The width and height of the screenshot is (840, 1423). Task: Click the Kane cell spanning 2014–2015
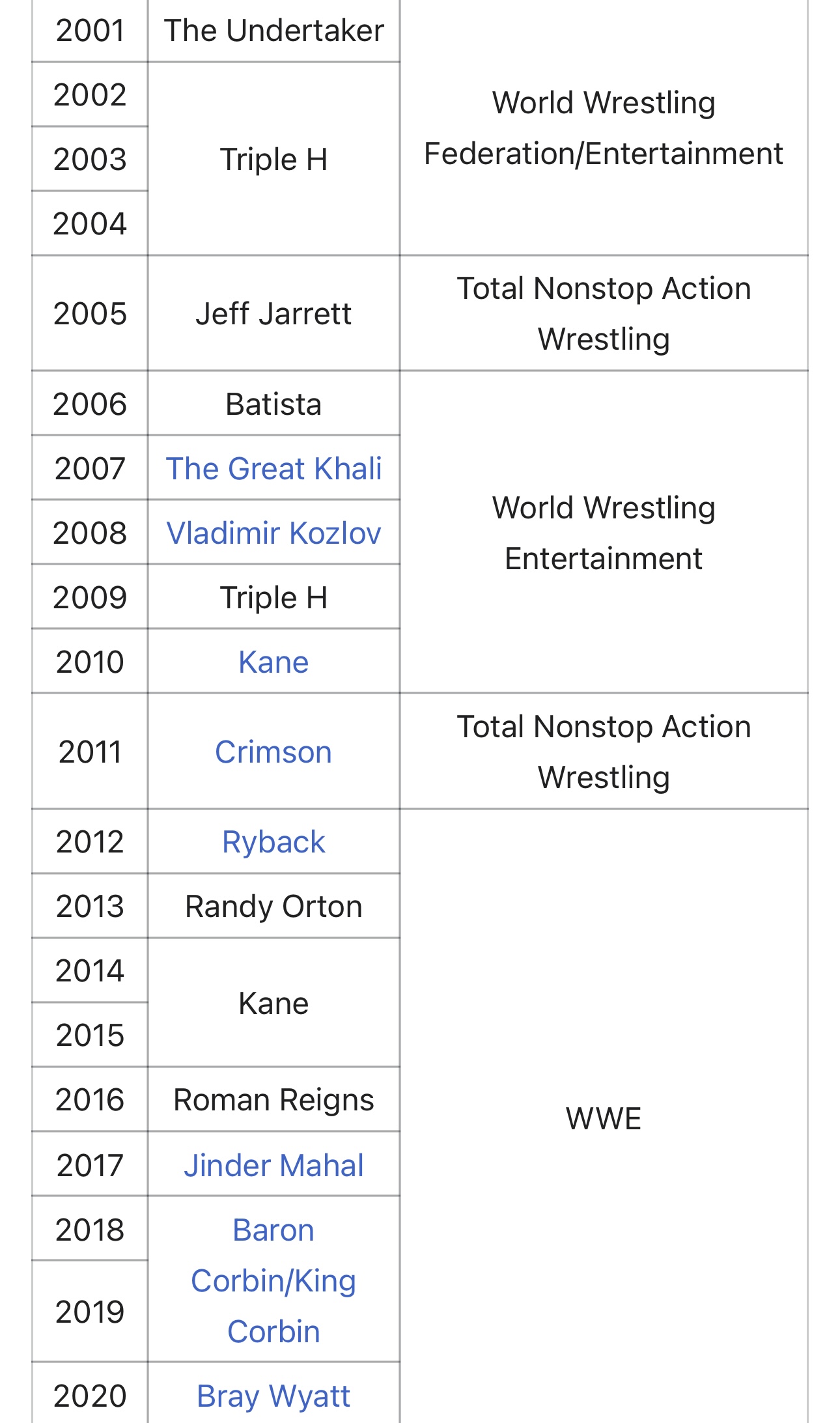coord(273,1003)
